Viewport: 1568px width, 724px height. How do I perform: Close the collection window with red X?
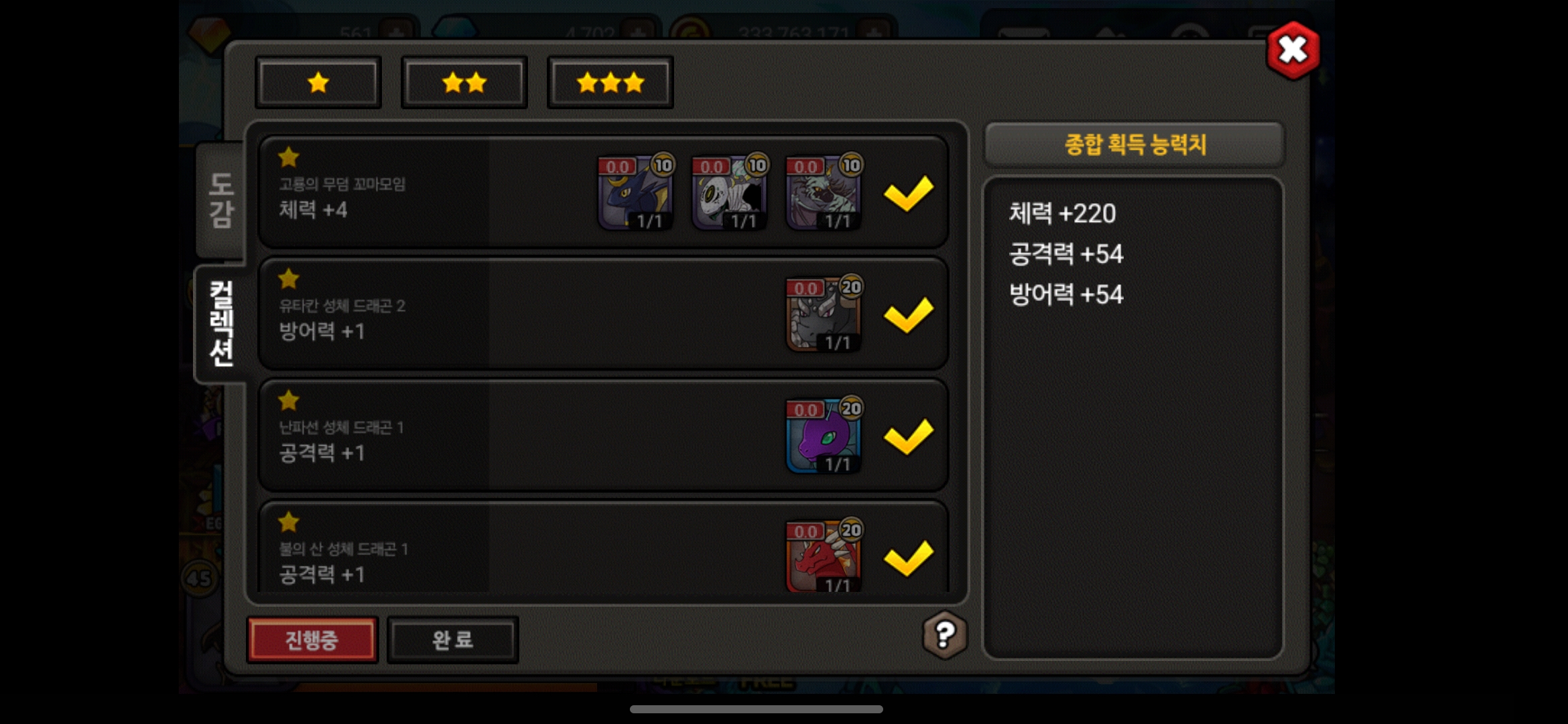(1293, 50)
